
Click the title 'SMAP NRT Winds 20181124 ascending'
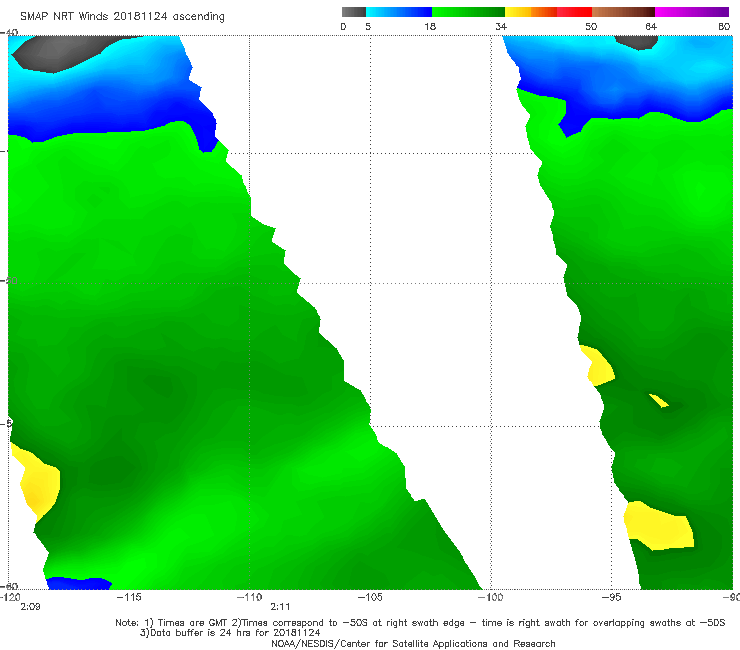click(122, 16)
